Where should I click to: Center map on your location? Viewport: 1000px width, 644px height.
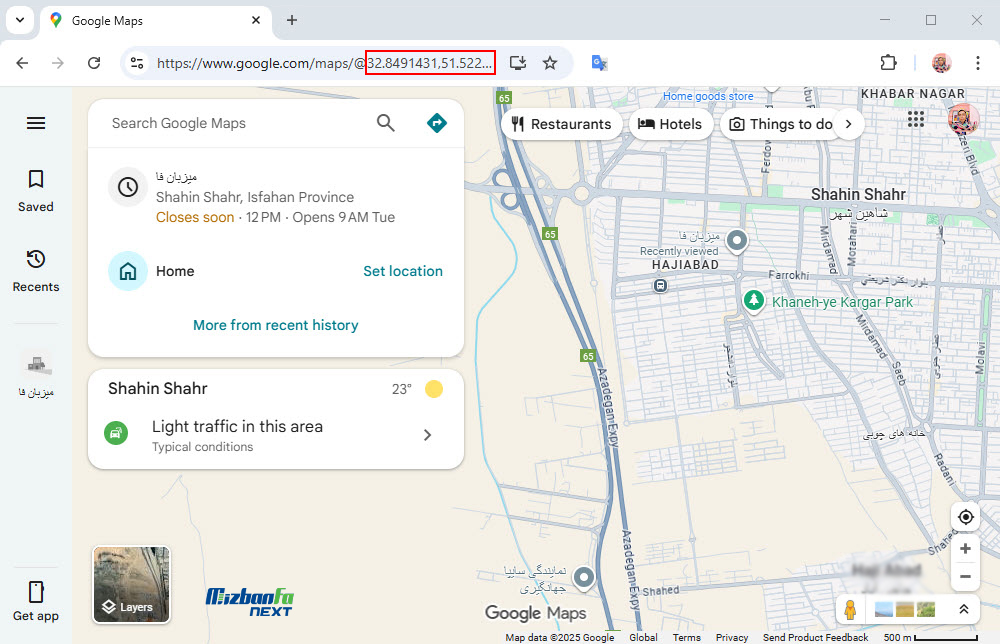965,517
